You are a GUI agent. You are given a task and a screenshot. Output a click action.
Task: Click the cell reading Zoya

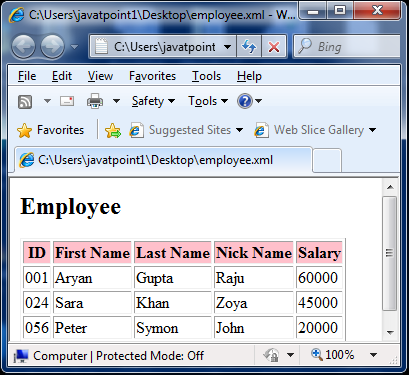(254, 302)
